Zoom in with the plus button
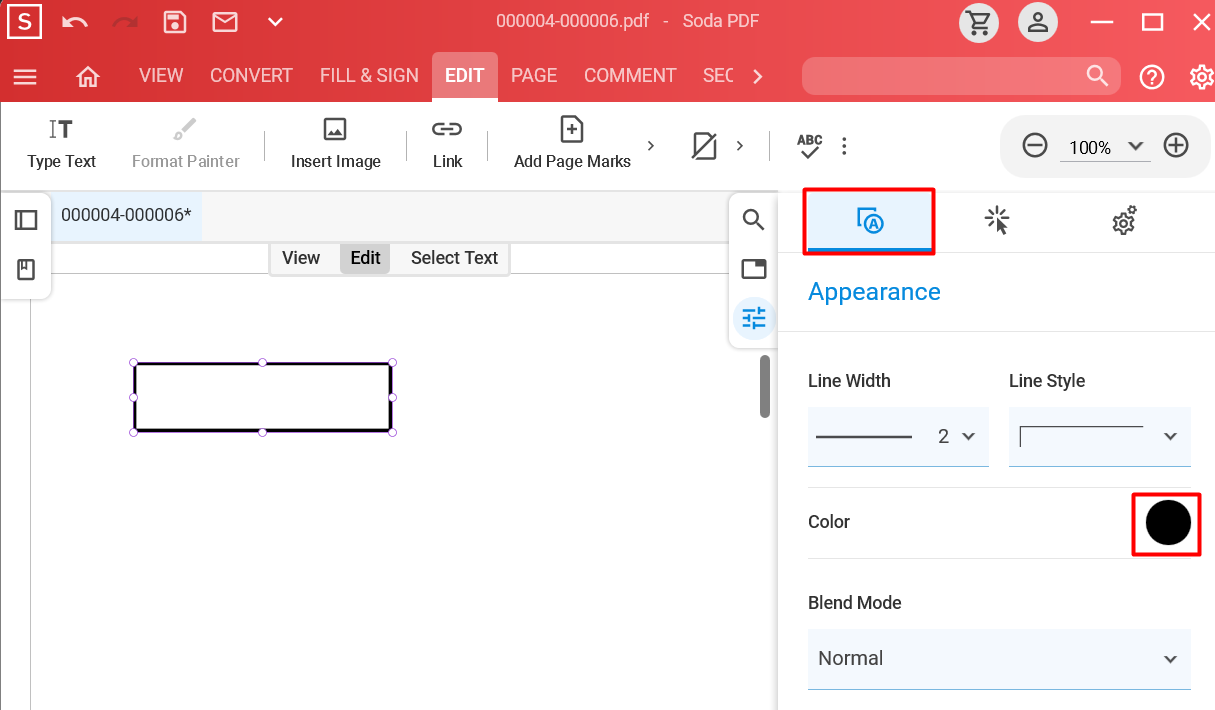The image size is (1215, 710). 1176,146
